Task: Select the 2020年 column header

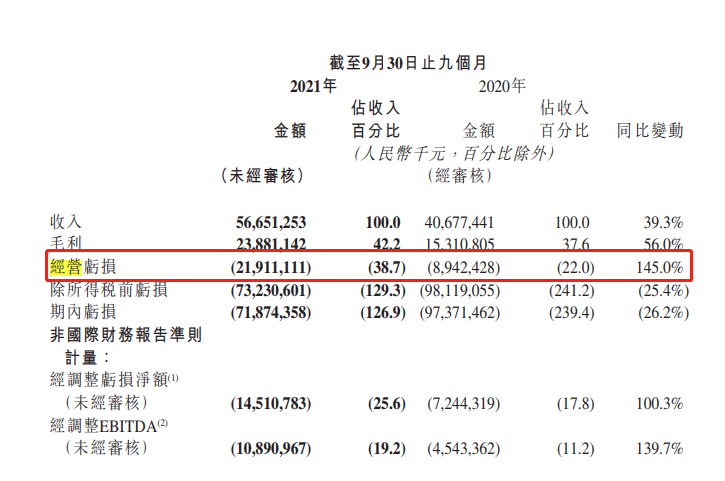Action: [x=501, y=87]
